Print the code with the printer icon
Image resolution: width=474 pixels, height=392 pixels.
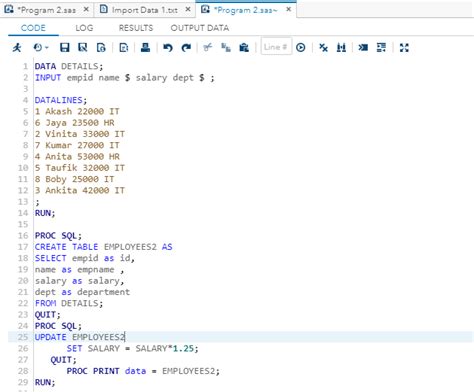(145, 48)
